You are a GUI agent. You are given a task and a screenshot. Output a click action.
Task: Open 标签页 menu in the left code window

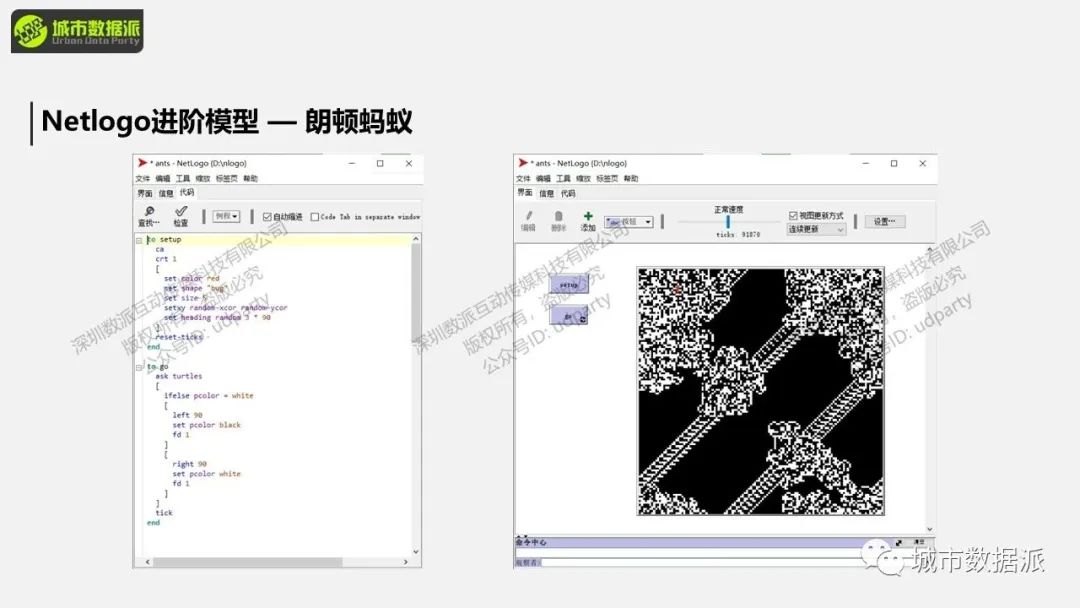(227, 178)
